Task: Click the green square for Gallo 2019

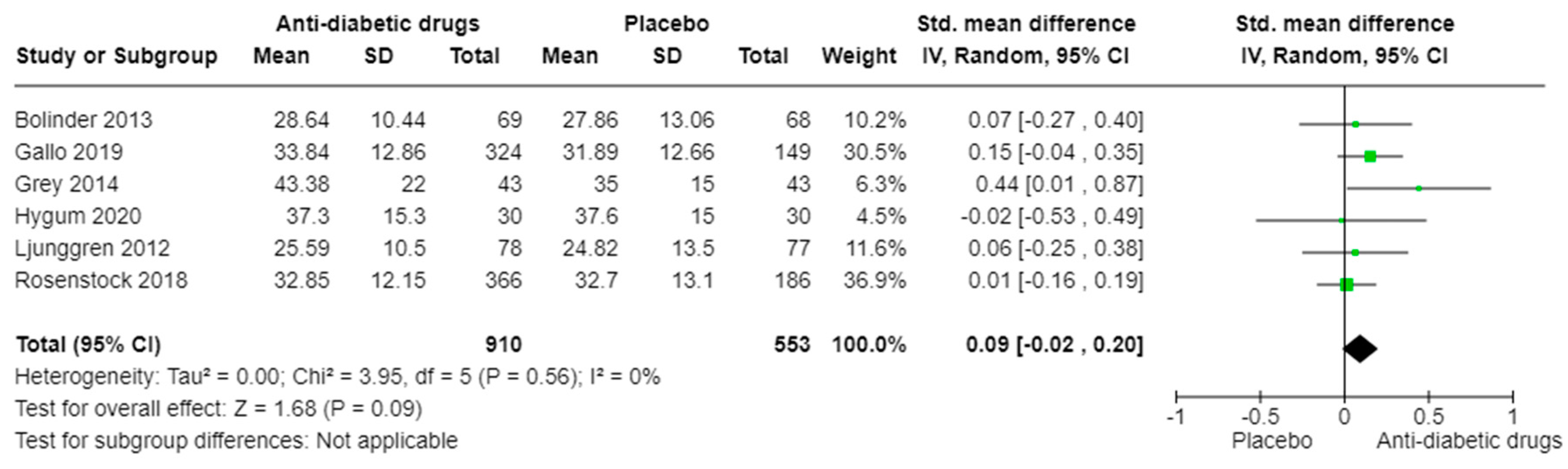Action: point(1370,156)
